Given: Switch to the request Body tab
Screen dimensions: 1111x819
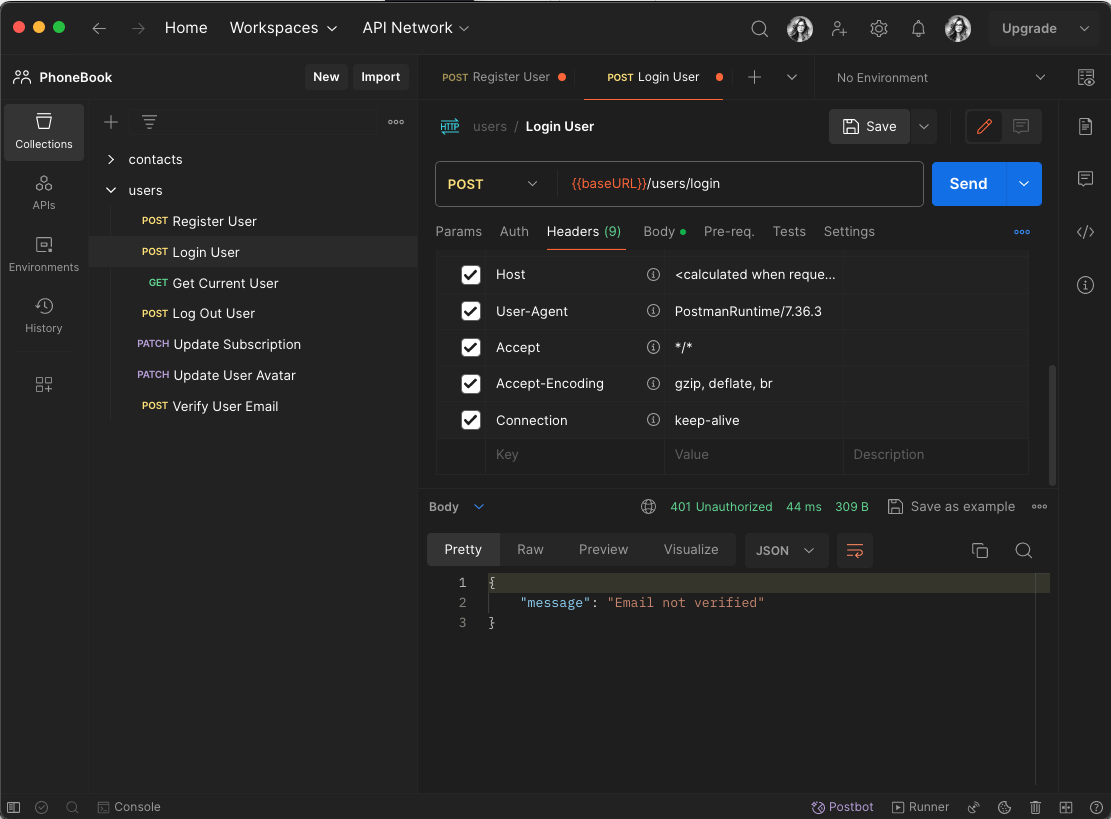Looking at the screenshot, I should pyautogui.click(x=664, y=232).
